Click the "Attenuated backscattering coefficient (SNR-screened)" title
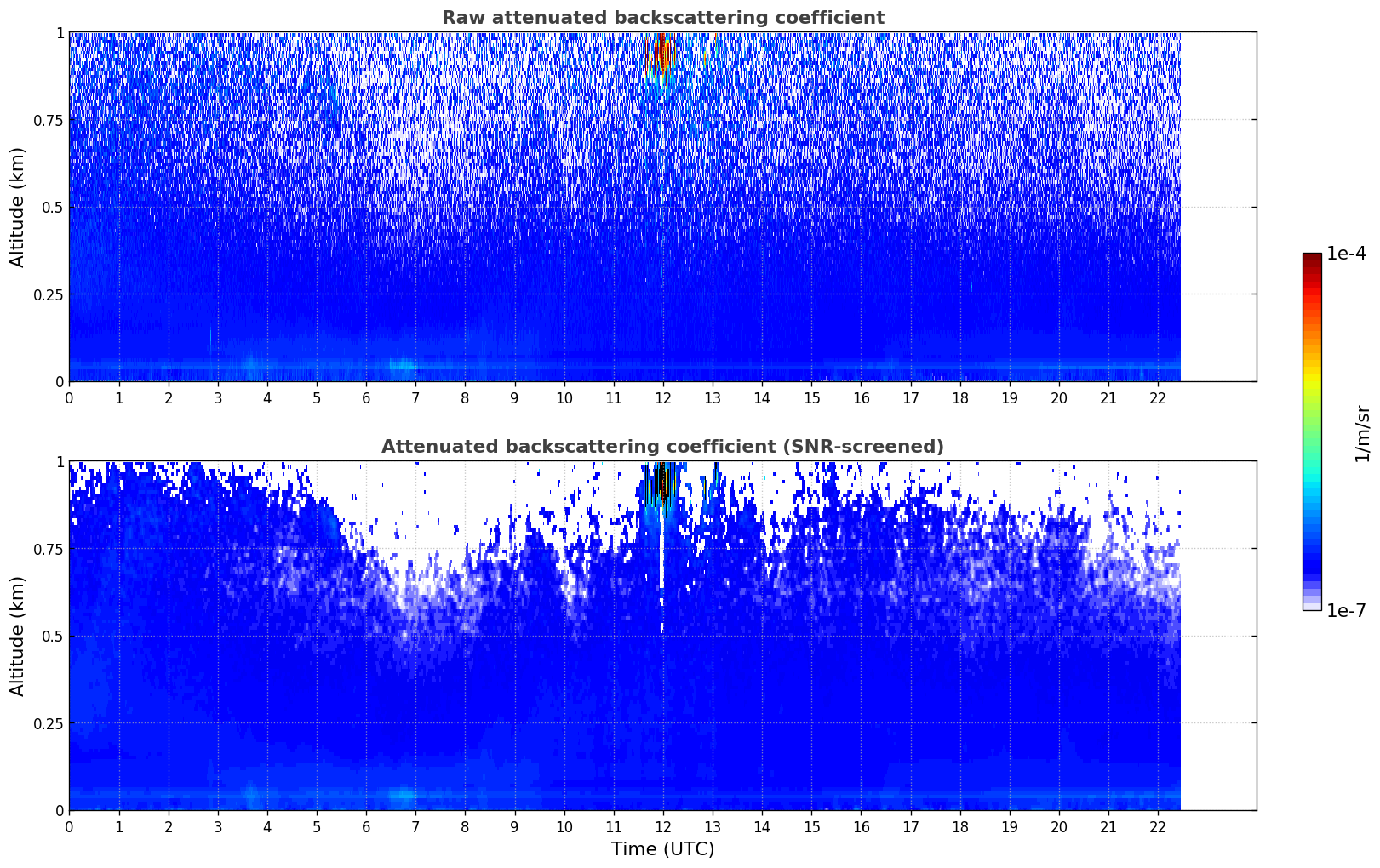Image resolution: width=1380 pixels, height=868 pixels. [x=662, y=447]
